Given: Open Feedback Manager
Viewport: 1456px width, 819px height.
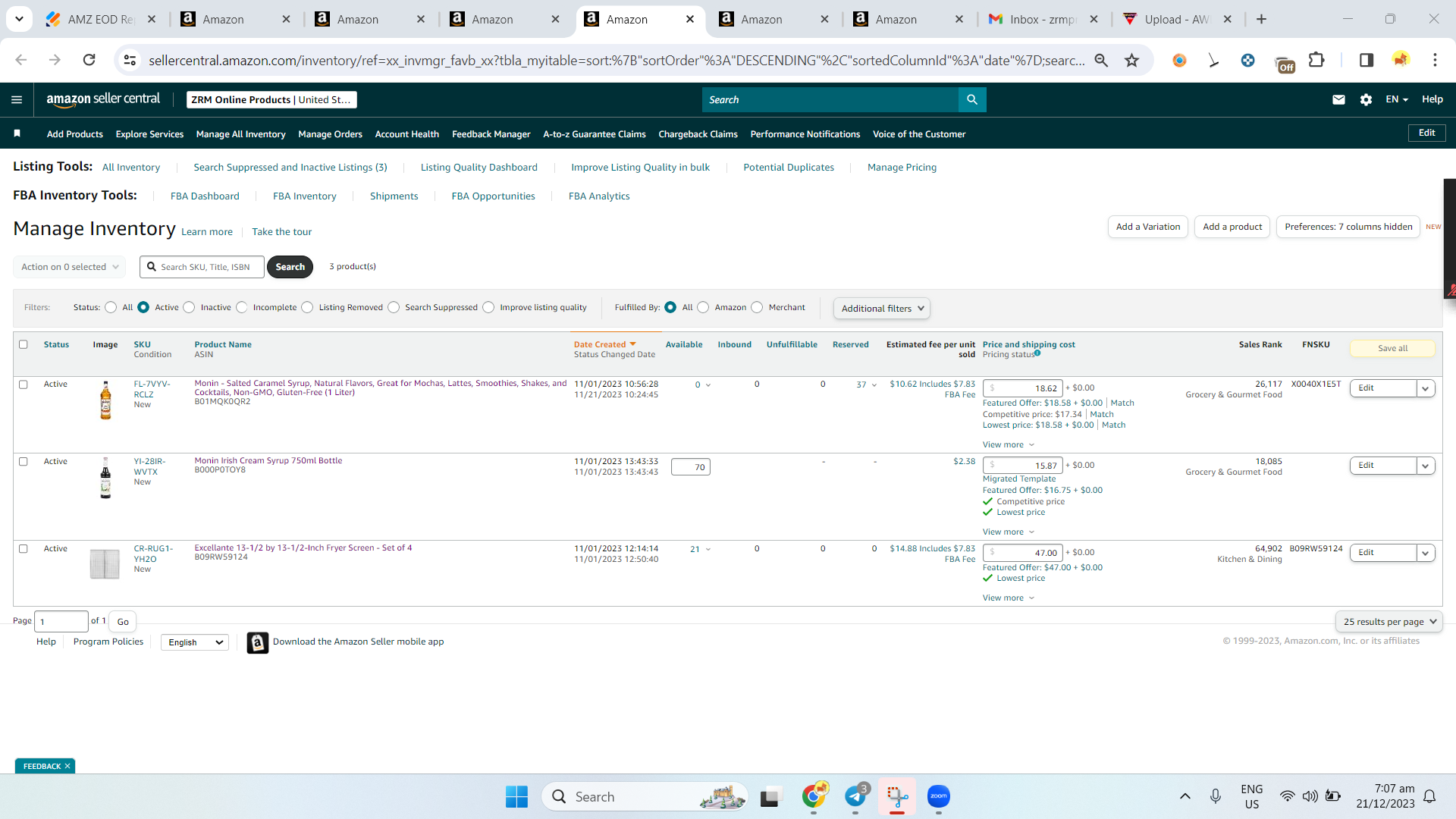Looking at the screenshot, I should (x=491, y=134).
